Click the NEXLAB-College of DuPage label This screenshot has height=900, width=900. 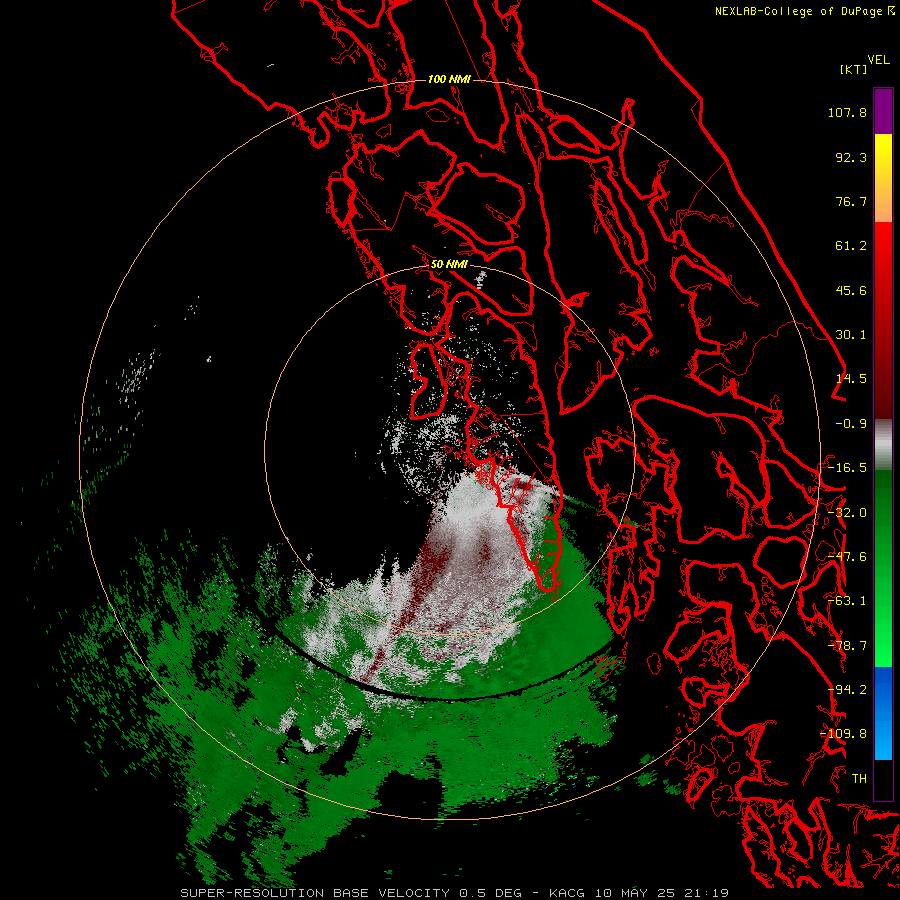(799, 11)
